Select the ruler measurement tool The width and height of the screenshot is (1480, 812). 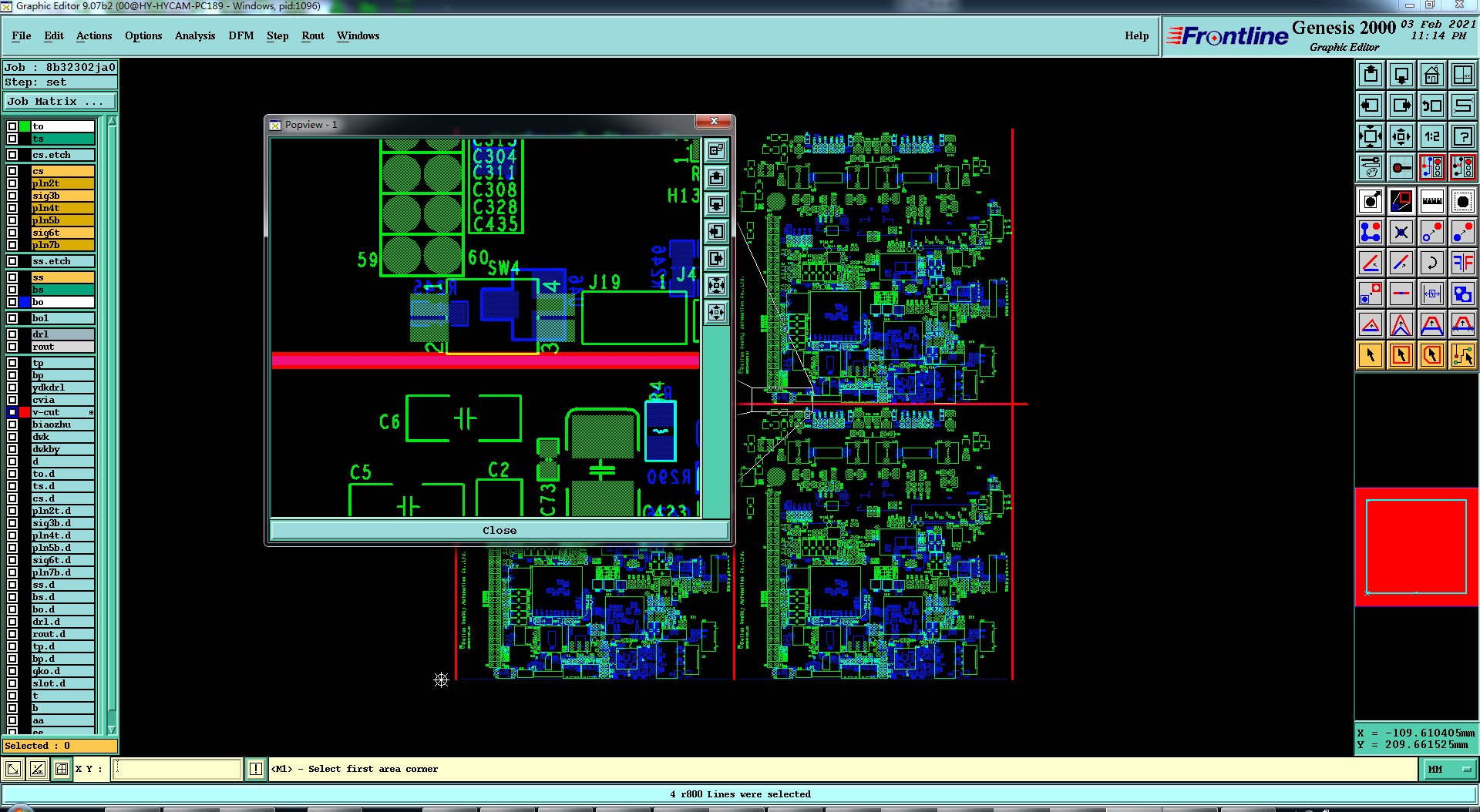[1431, 201]
